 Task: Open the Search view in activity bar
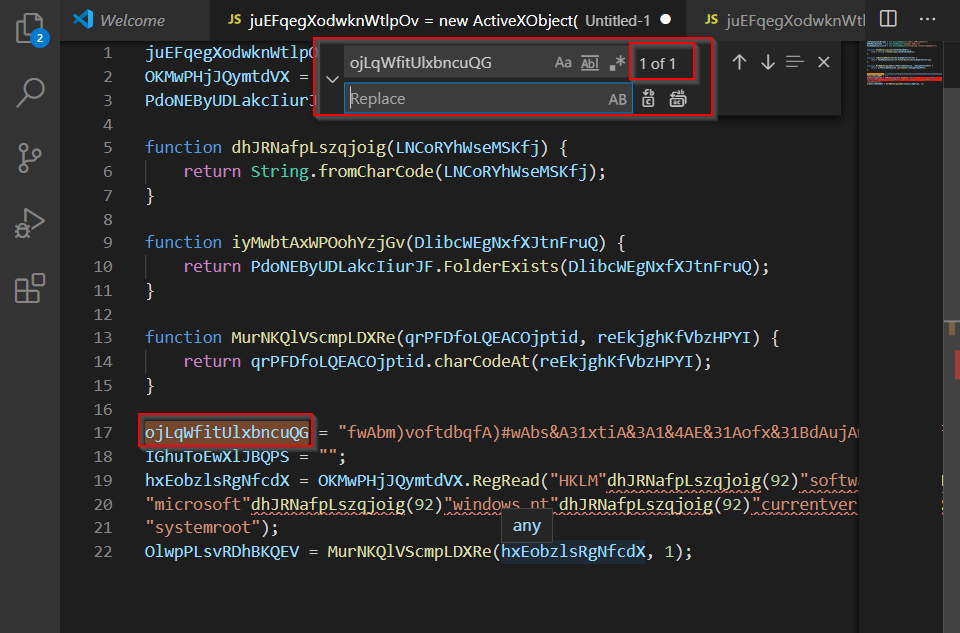click(30, 92)
